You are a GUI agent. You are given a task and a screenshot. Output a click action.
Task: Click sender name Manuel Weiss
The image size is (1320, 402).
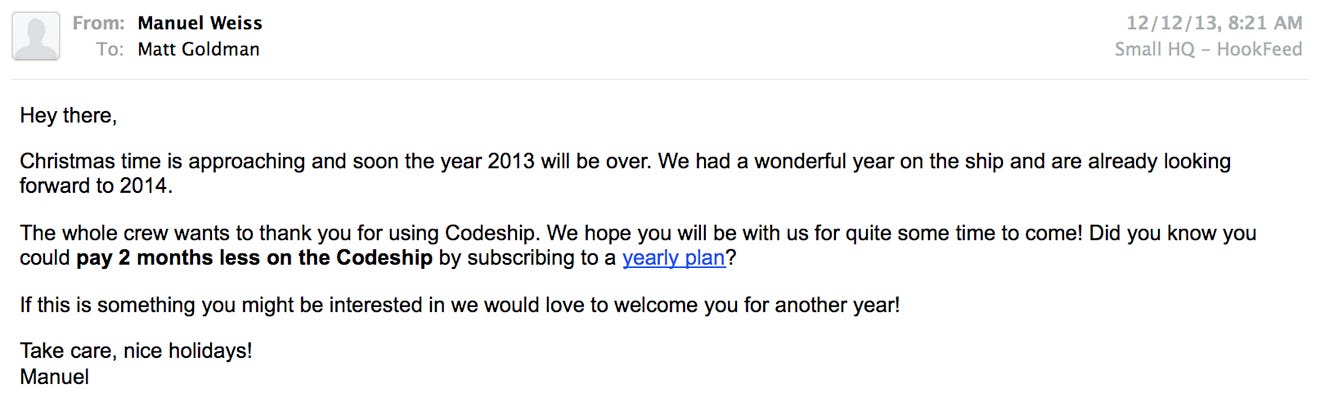200,23
